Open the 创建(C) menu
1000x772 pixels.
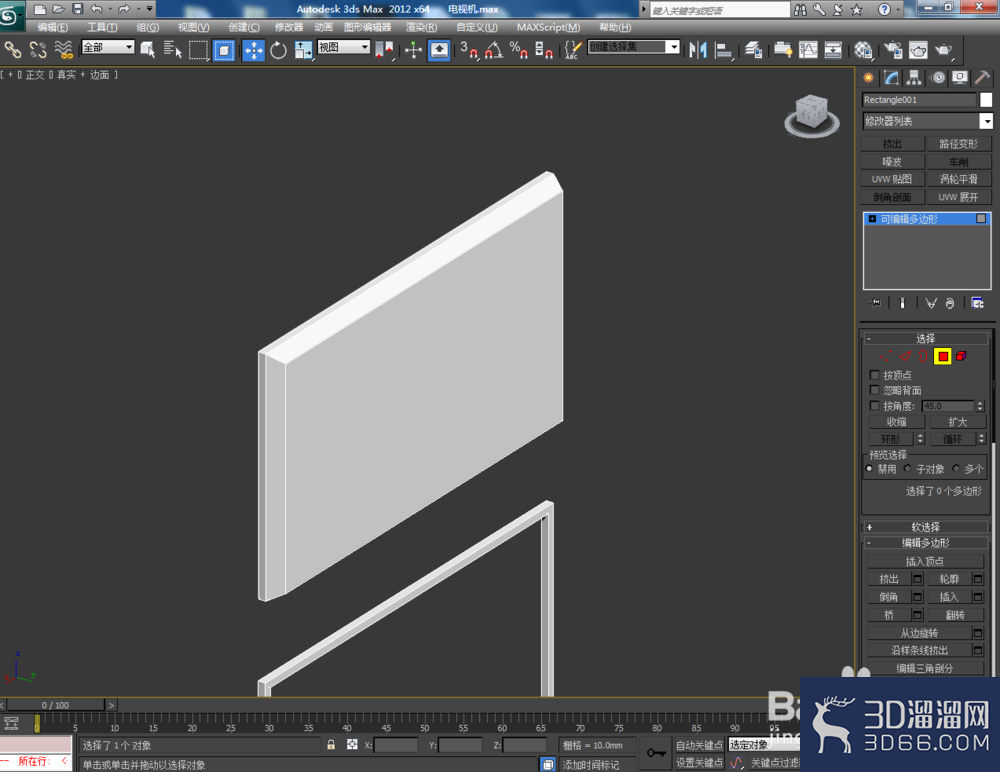coord(244,27)
